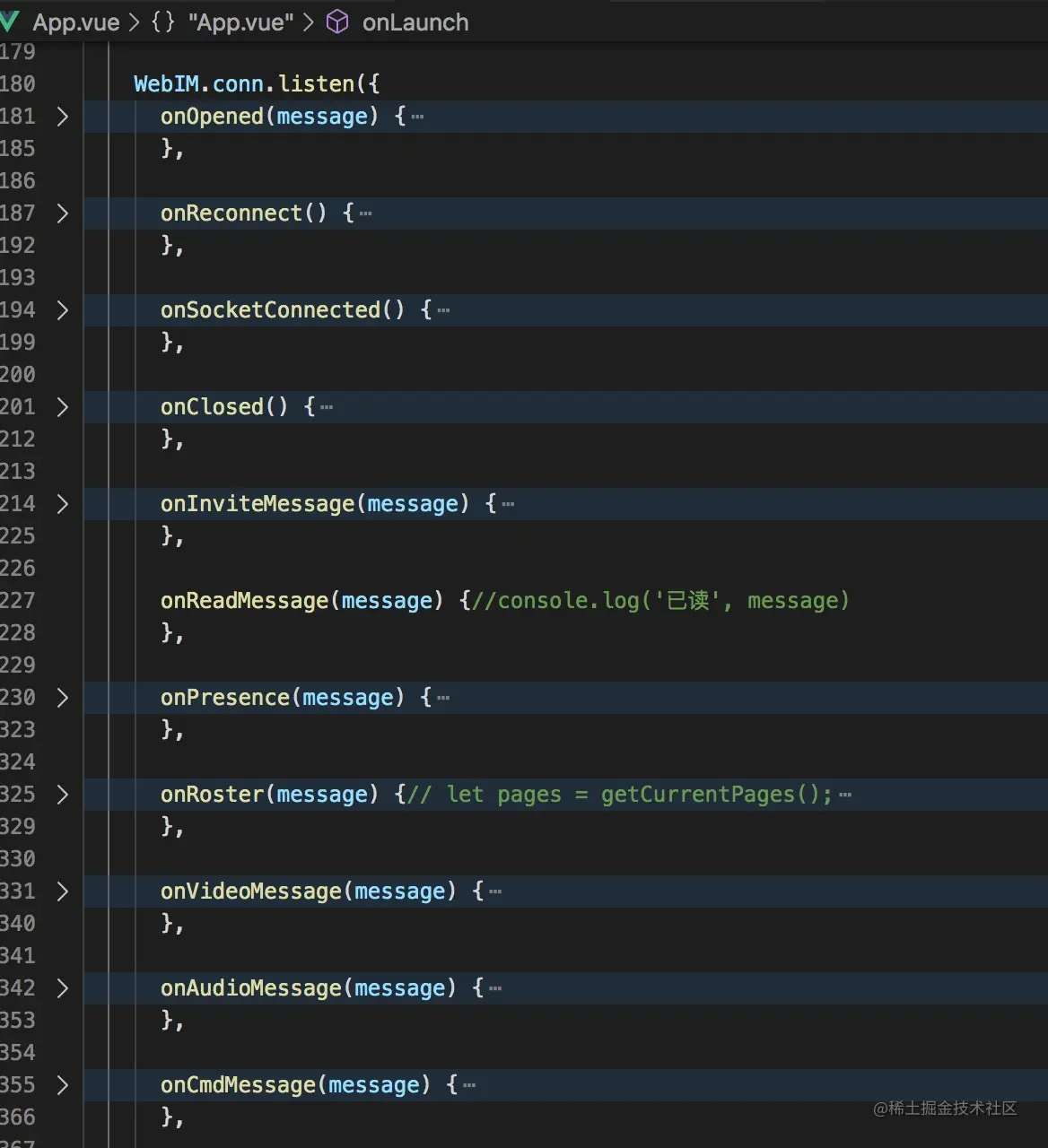Click the folded ellipsis after onInviteMessage
The image size is (1048, 1148).
(508, 504)
